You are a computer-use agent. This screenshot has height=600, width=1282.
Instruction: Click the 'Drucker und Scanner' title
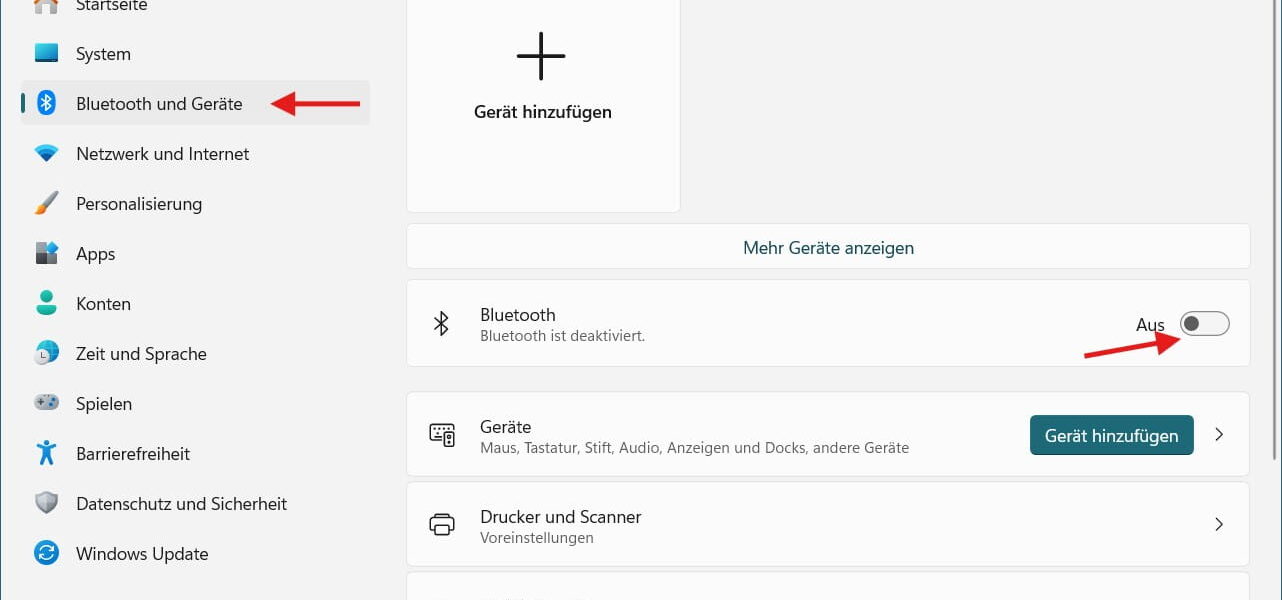coord(561,517)
